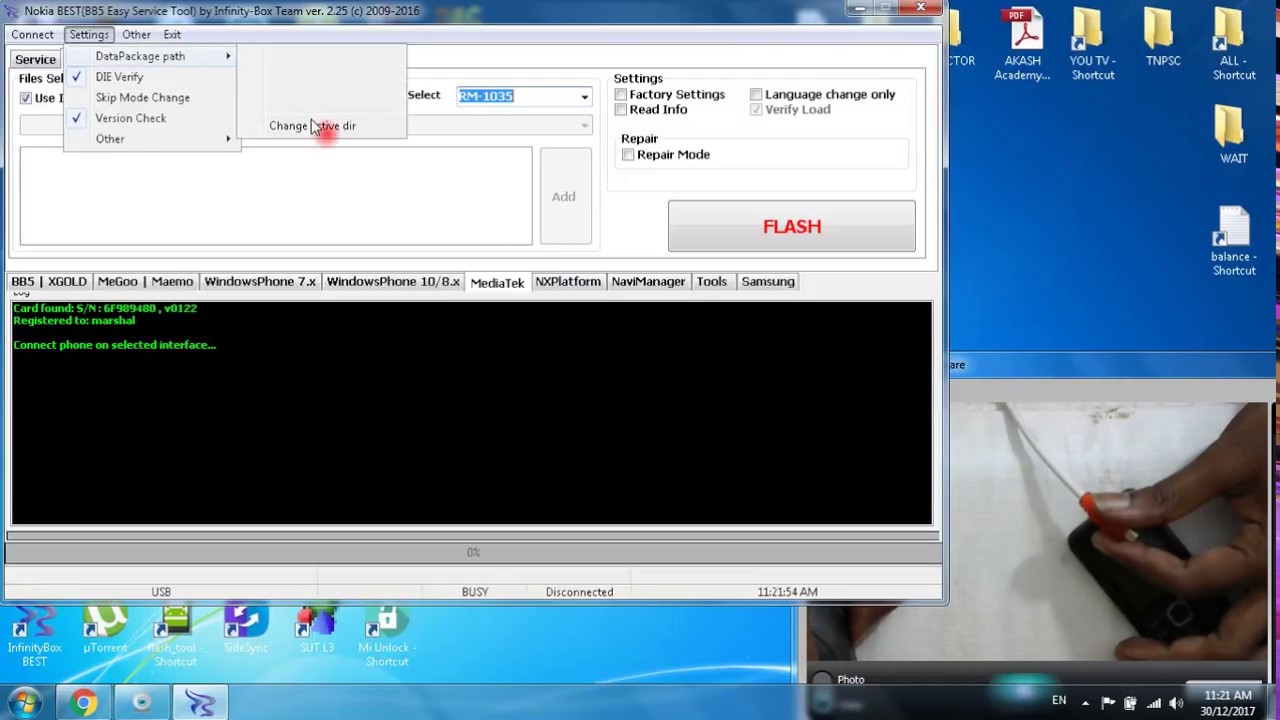This screenshot has width=1280, height=720.
Task: Switch to NXPlatform tab
Action: pyautogui.click(x=567, y=282)
